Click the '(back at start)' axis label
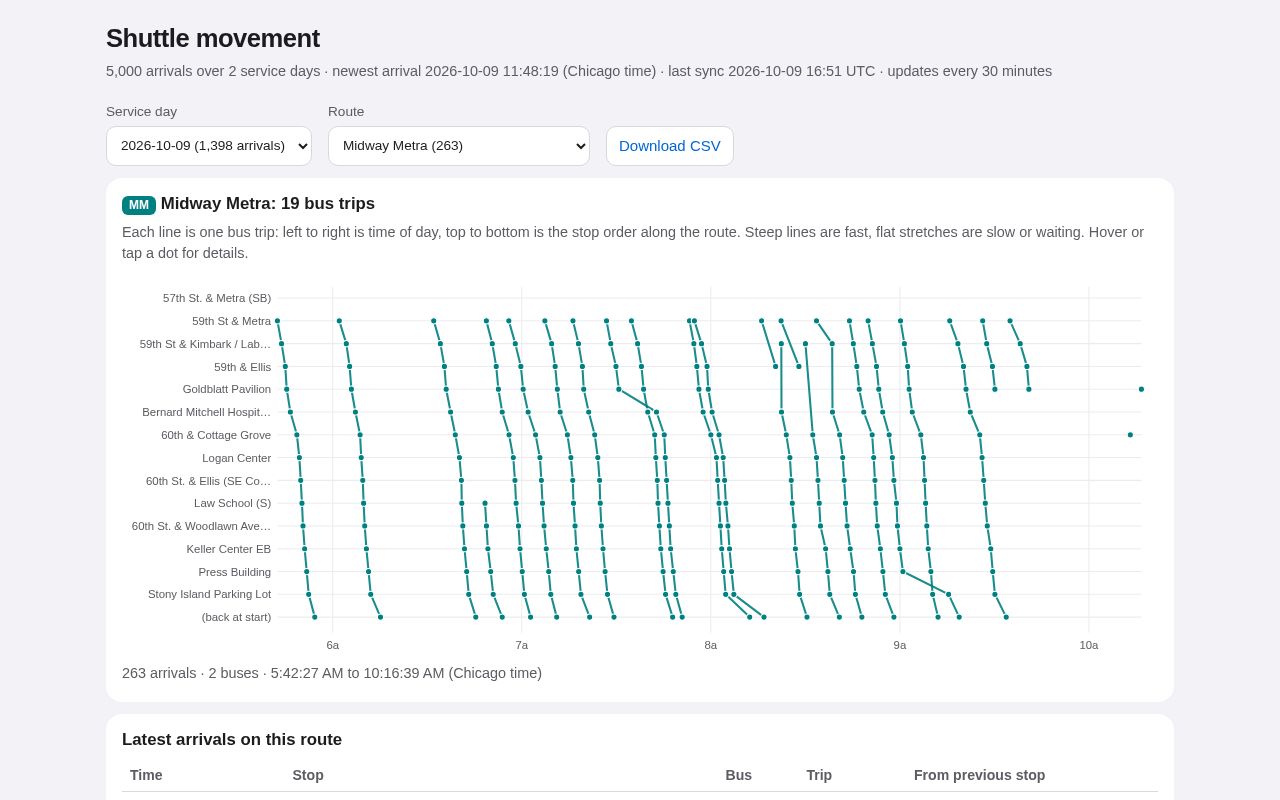Screen dimensions: 1280x800 coord(236,617)
